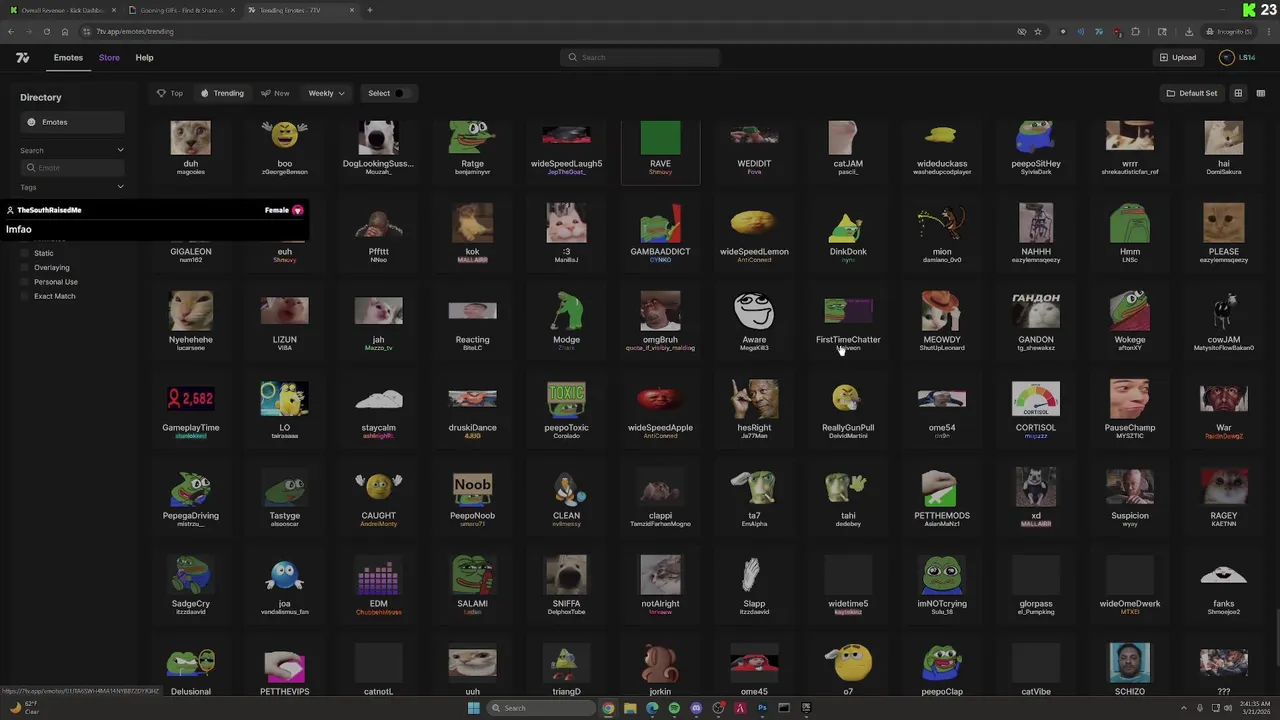Click the Windows Start button
Viewport: 1280px width, 720px height.
click(473, 708)
